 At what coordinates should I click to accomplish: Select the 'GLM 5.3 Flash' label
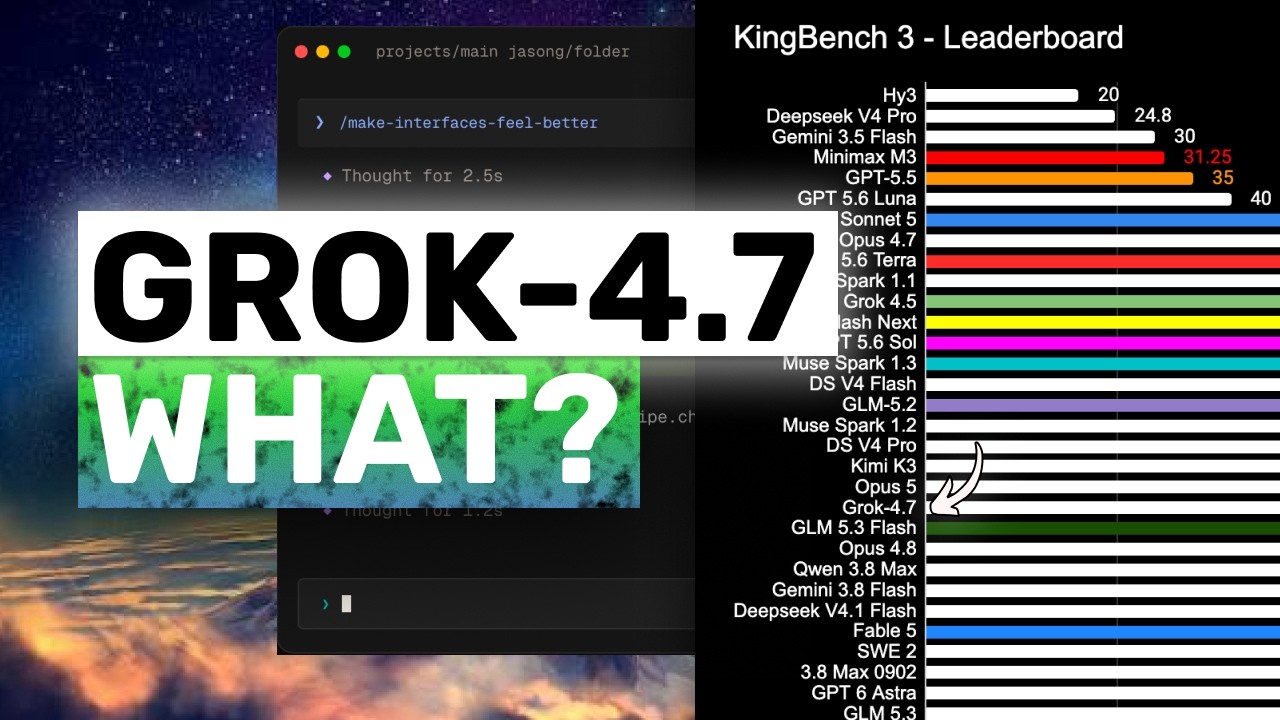pos(854,528)
